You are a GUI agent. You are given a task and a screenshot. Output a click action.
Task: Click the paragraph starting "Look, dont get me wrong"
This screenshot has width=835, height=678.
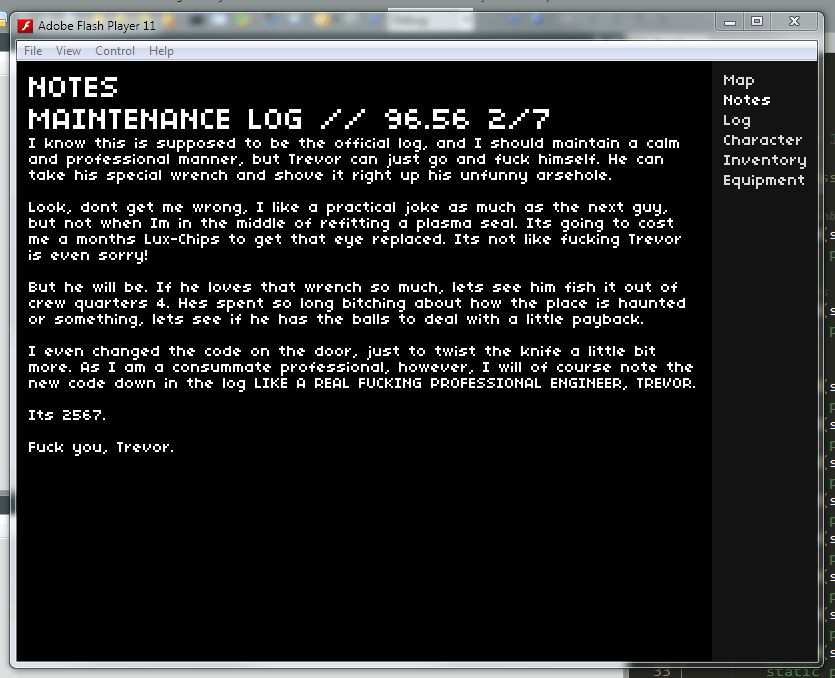354,231
